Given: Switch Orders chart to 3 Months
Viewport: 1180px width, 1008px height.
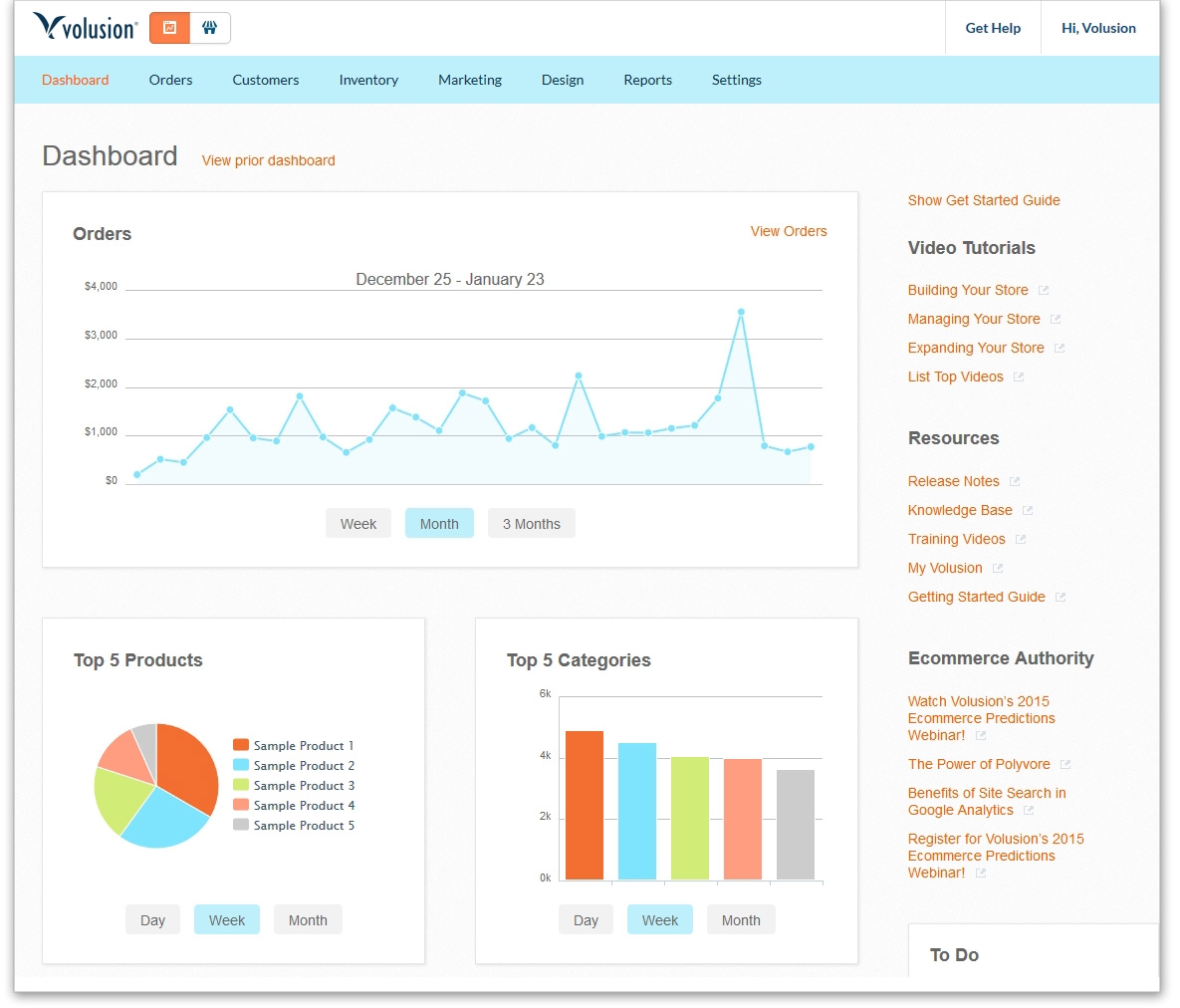Looking at the screenshot, I should pyautogui.click(x=532, y=524).
